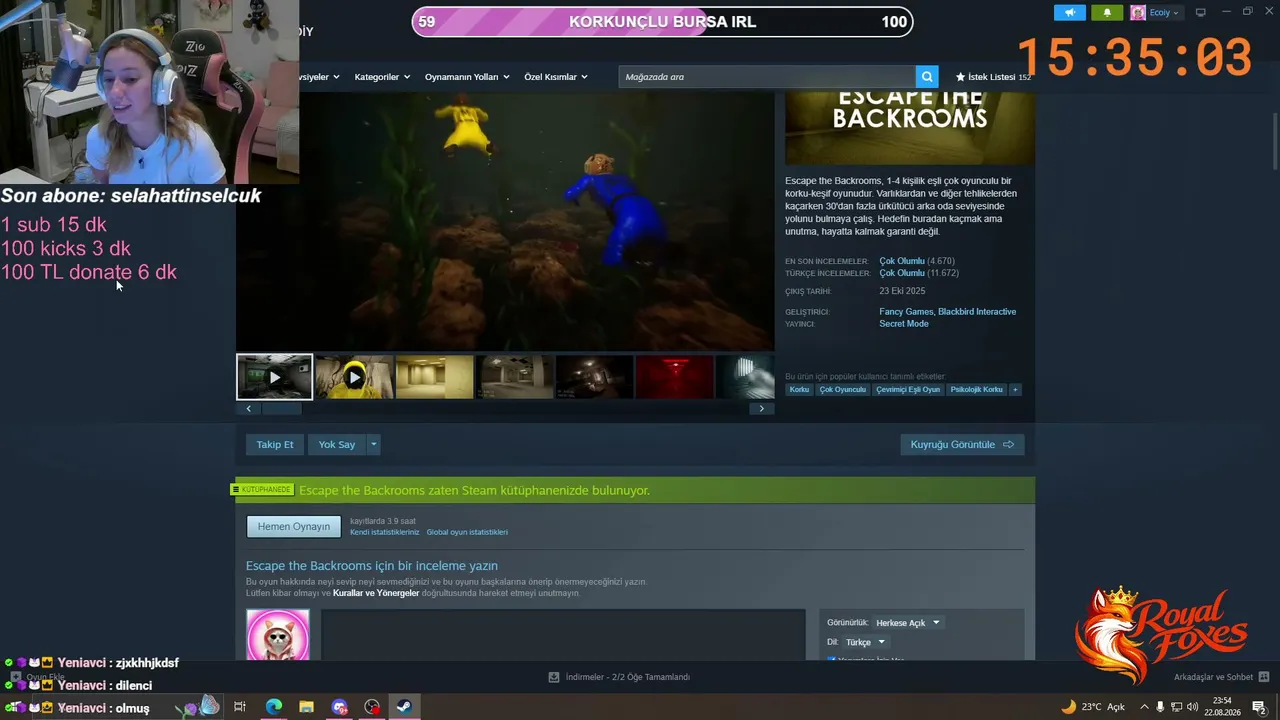The height and width of the screenshot is (720, 1280).
Task: Expand the Özel Kısımlar menu
Action: [556, 77]
